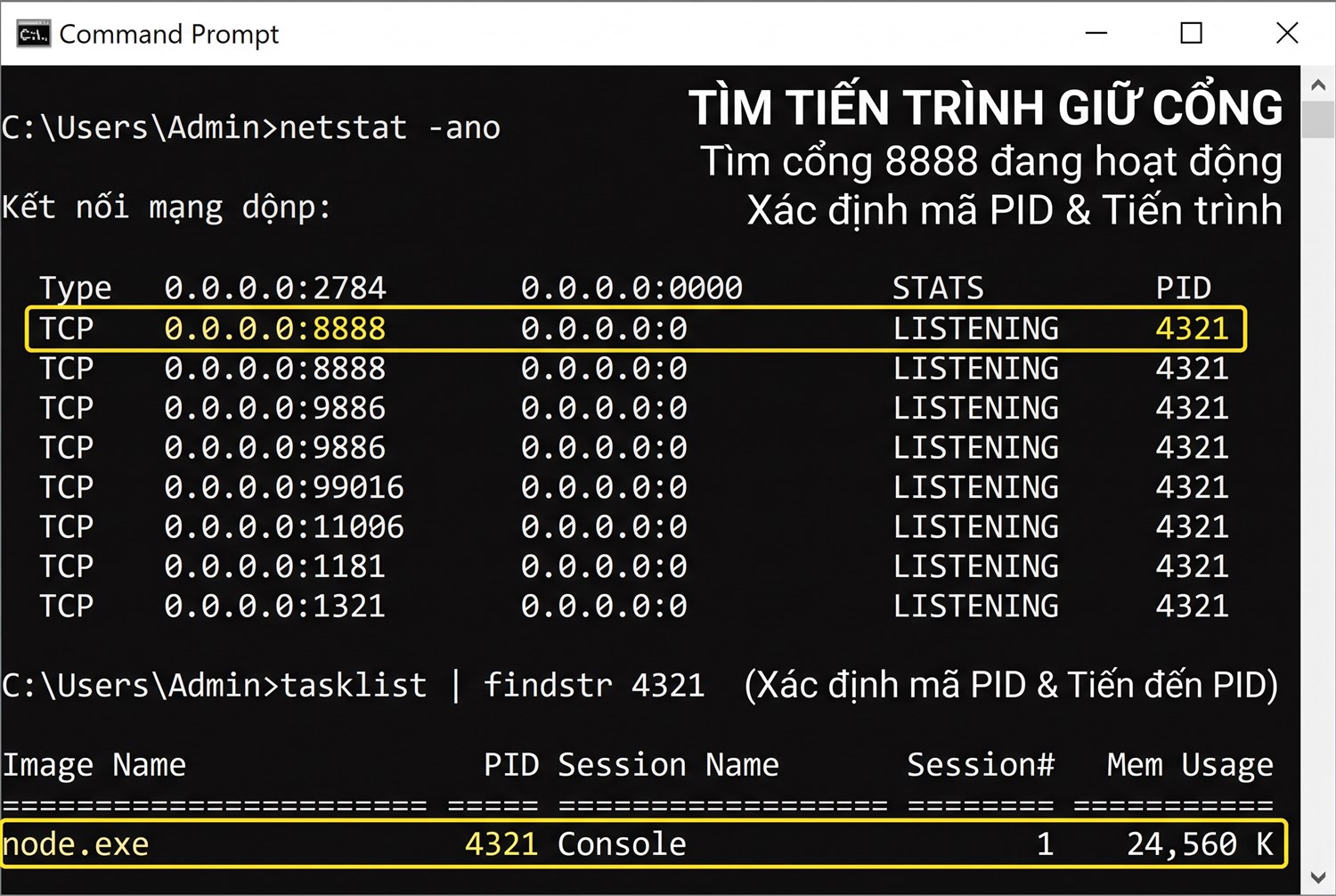Click PID 4321 in the 0.0.0.0:1181 row
The width and height of the screenshot is (1336, 896).
click(x=1192, y=566)
